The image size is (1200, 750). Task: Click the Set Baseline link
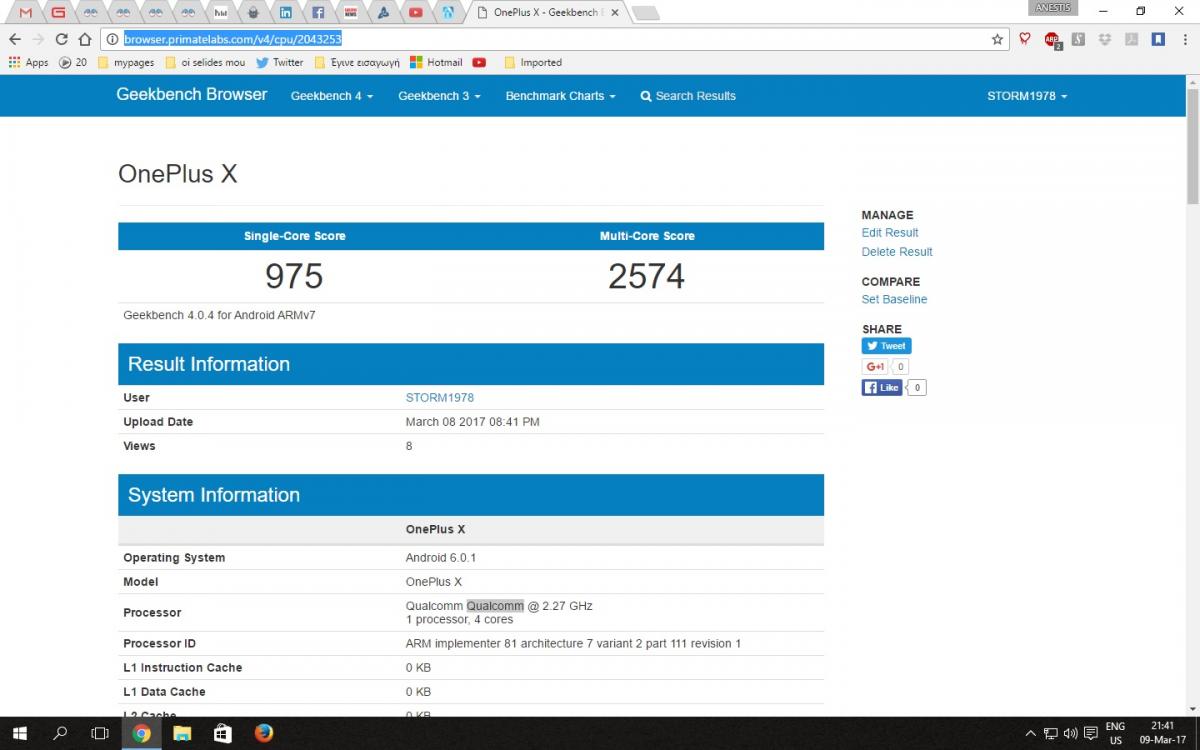pos(894,300)
